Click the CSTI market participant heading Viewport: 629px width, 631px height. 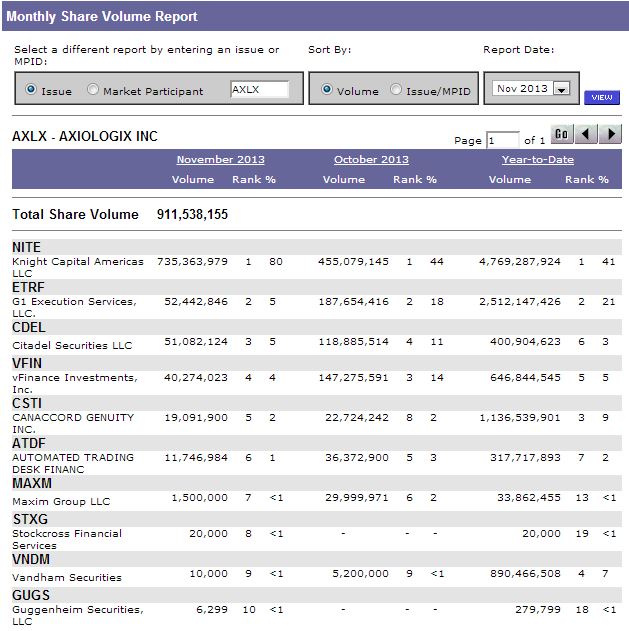coord(27,403)
